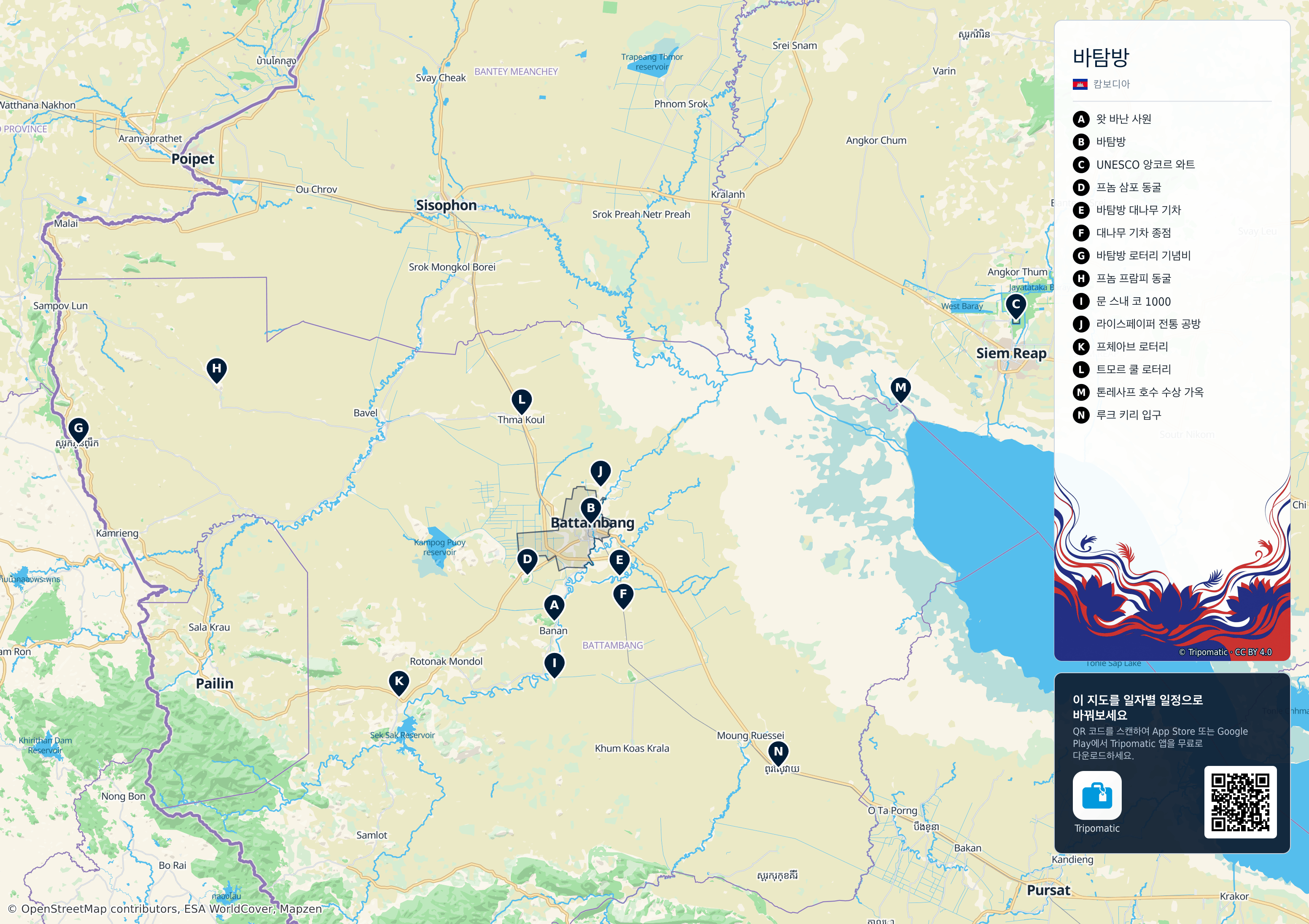
Task: Select legend entry A 왓 바난 사원
Action: 1112,119
